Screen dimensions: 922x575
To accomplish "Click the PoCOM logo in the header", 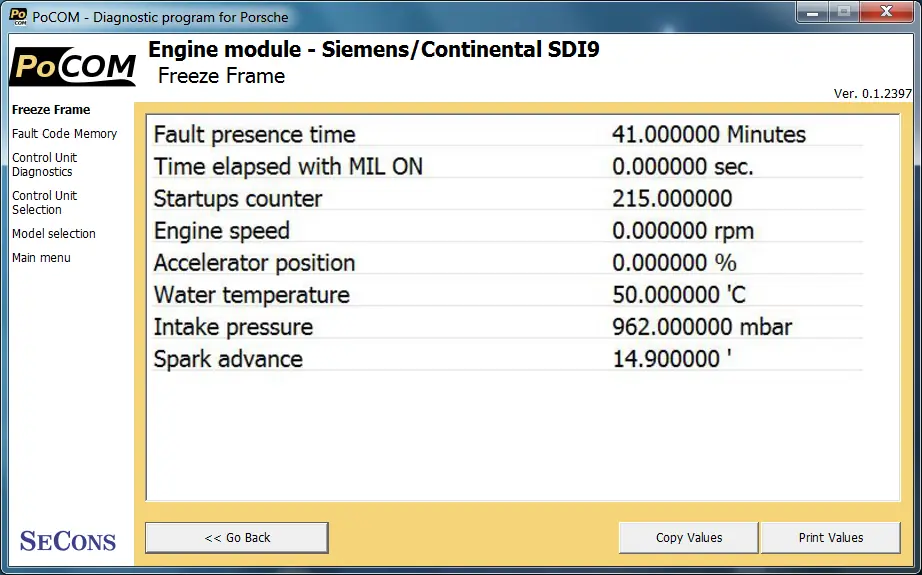I will point(73,66).
